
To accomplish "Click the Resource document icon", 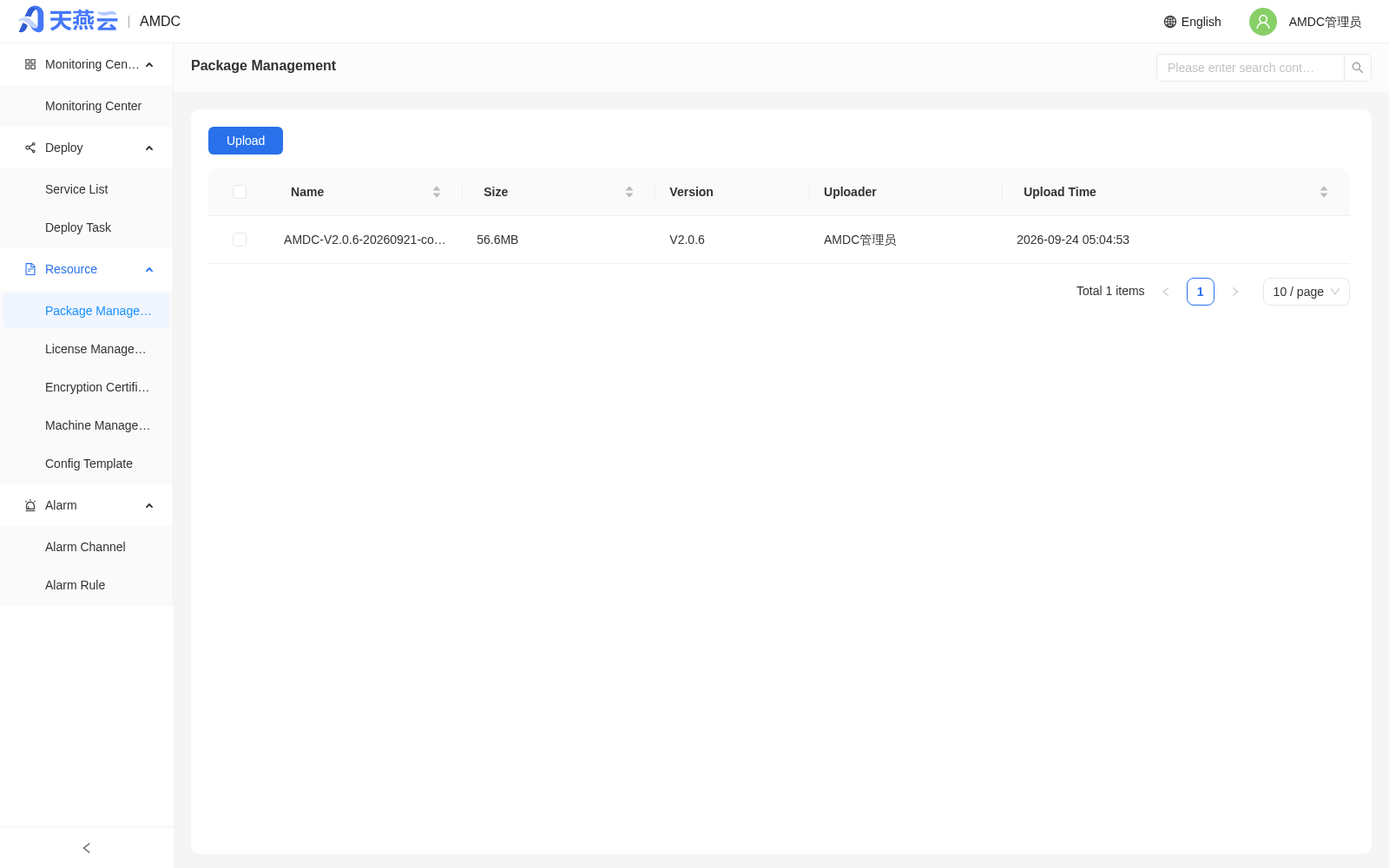I will 30,269.
